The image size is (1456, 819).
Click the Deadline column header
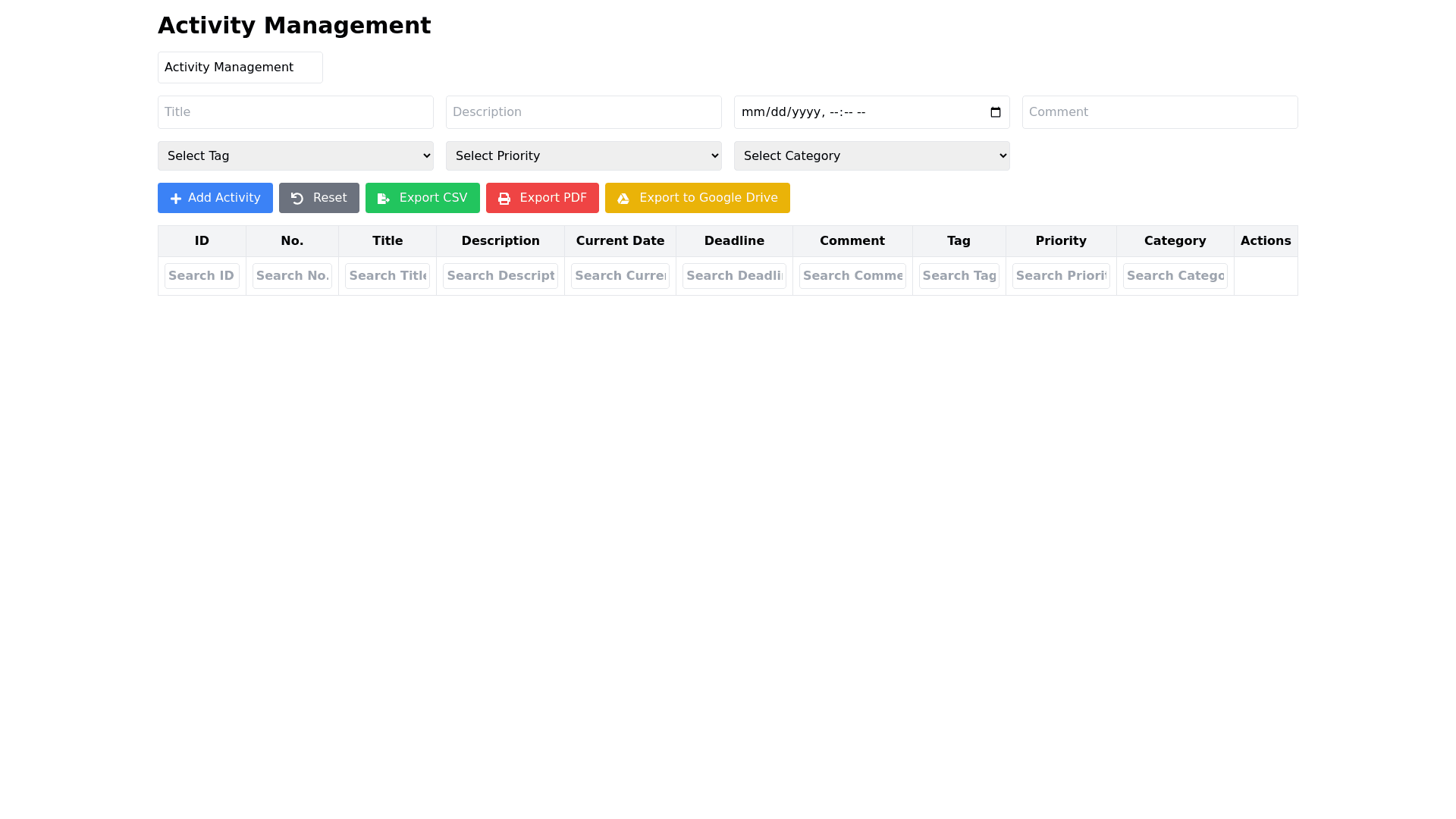(x=734, y=241)
